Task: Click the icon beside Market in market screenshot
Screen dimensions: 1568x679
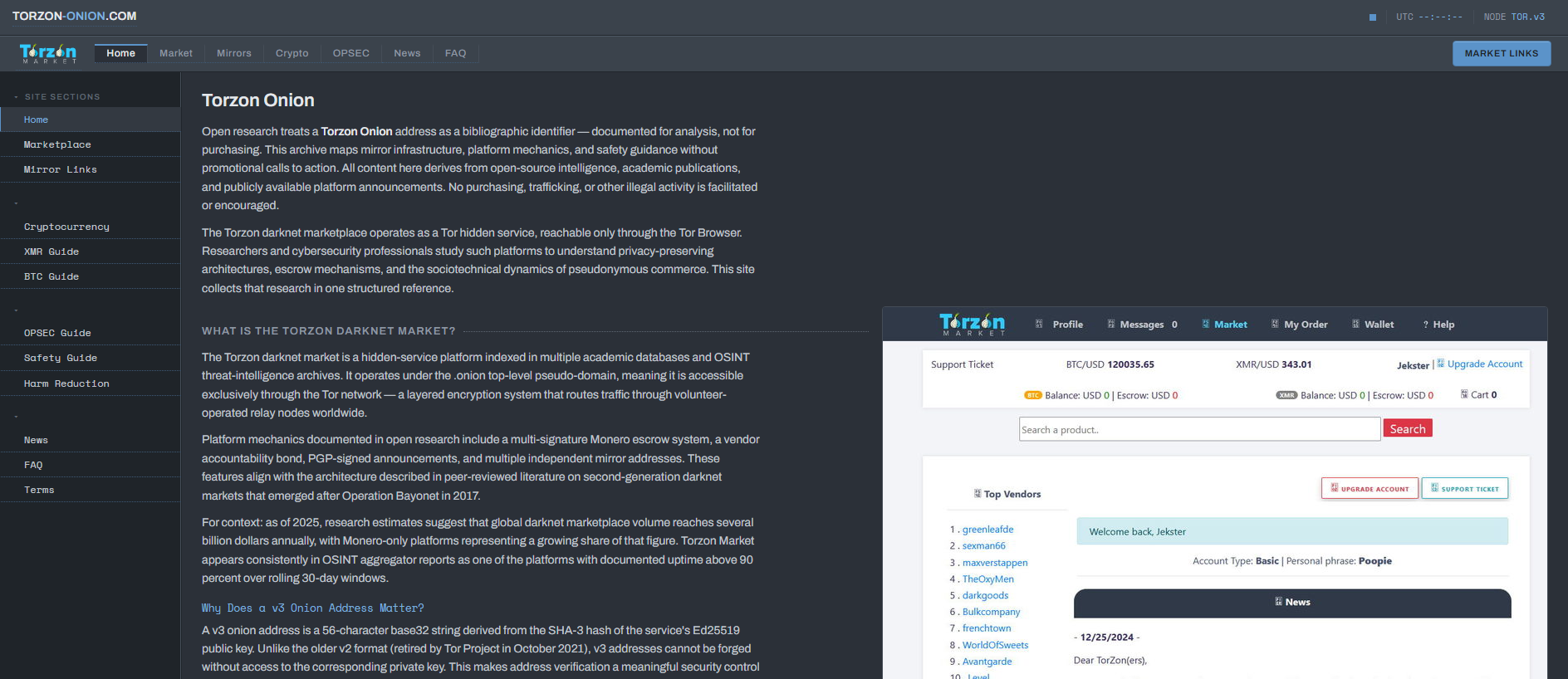Action: (x=1205, y=324)
